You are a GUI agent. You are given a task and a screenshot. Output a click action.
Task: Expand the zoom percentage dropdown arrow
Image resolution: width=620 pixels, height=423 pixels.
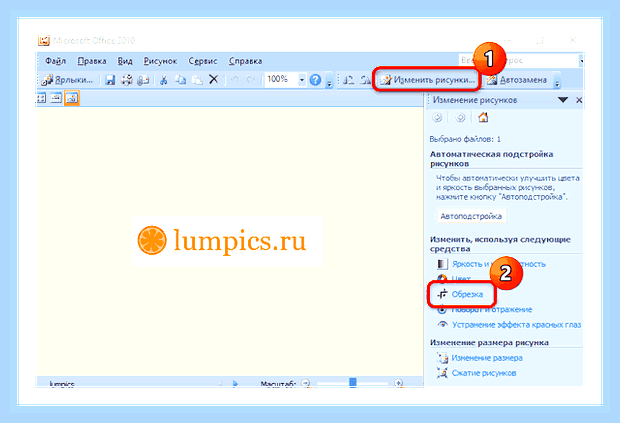(301, 80)
